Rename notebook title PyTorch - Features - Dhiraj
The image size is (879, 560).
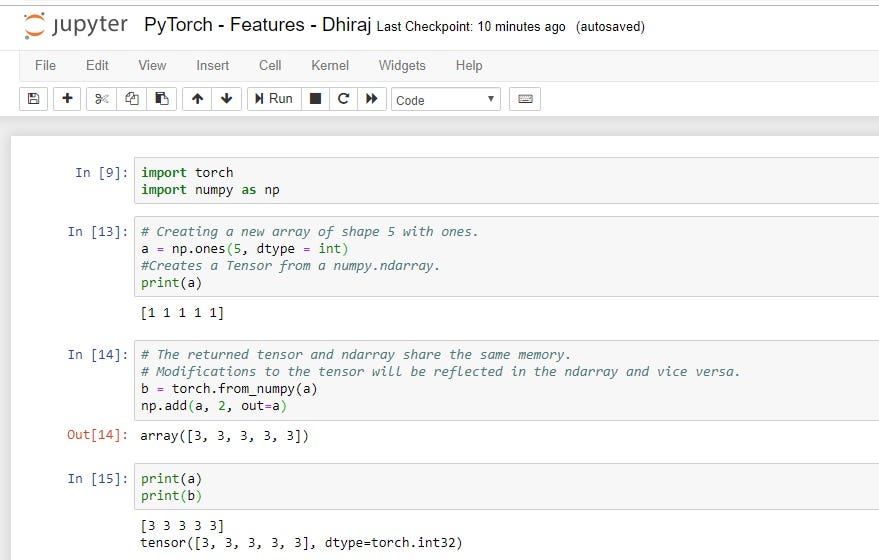tap(257, 25)
